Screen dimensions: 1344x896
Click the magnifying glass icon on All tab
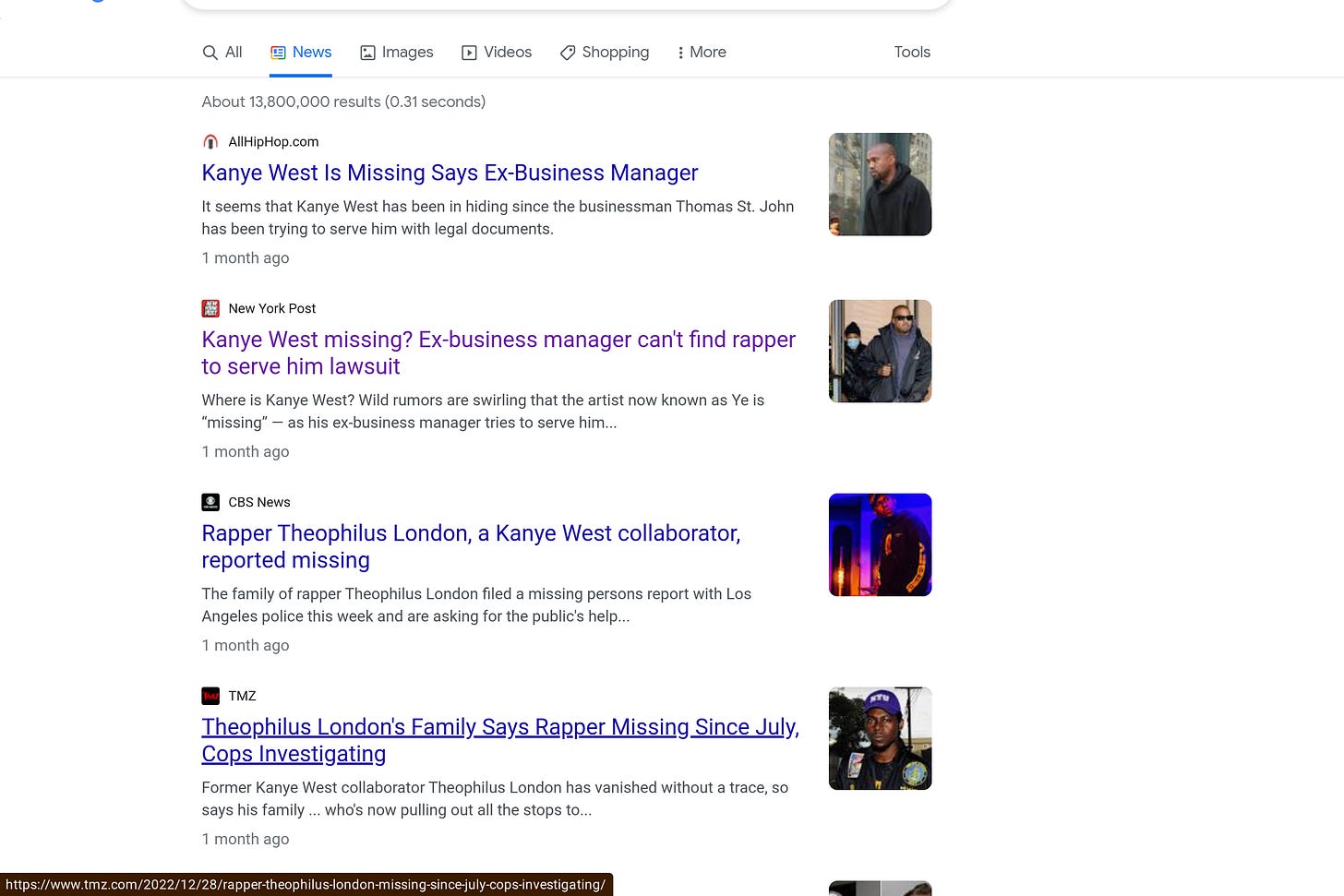[x=210, y=53]
